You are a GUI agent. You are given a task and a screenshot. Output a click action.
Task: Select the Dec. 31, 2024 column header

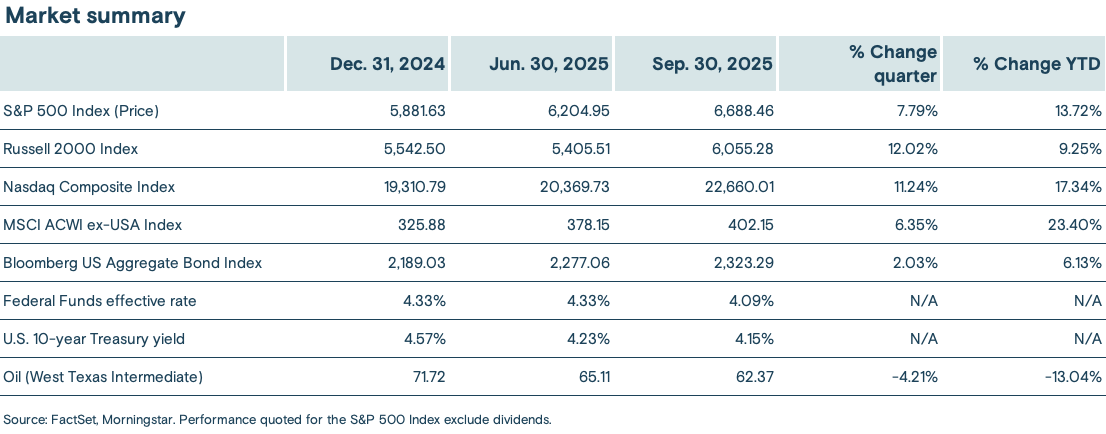388,64
